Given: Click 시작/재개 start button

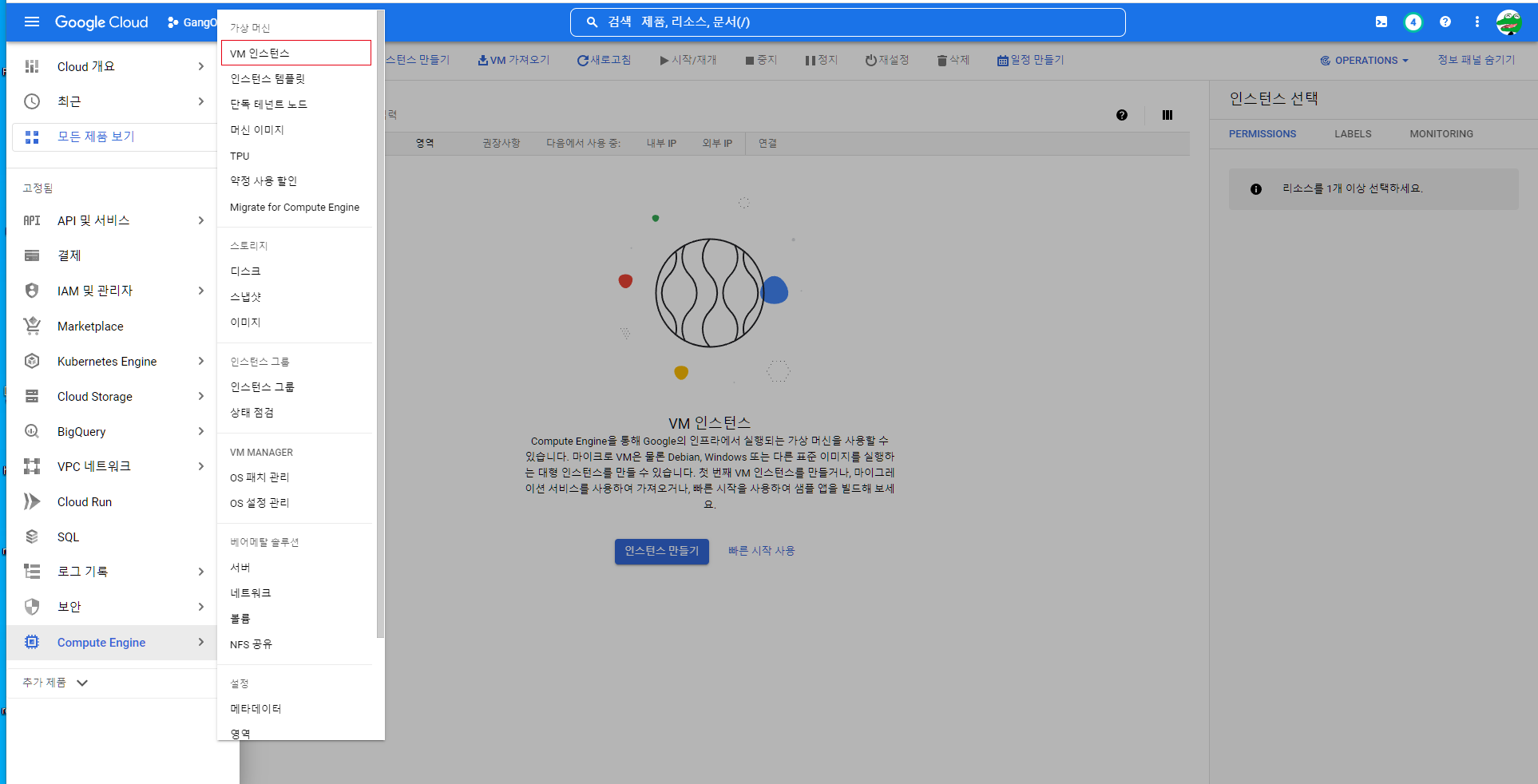Looking at the screenshot, I should (688, 60).
